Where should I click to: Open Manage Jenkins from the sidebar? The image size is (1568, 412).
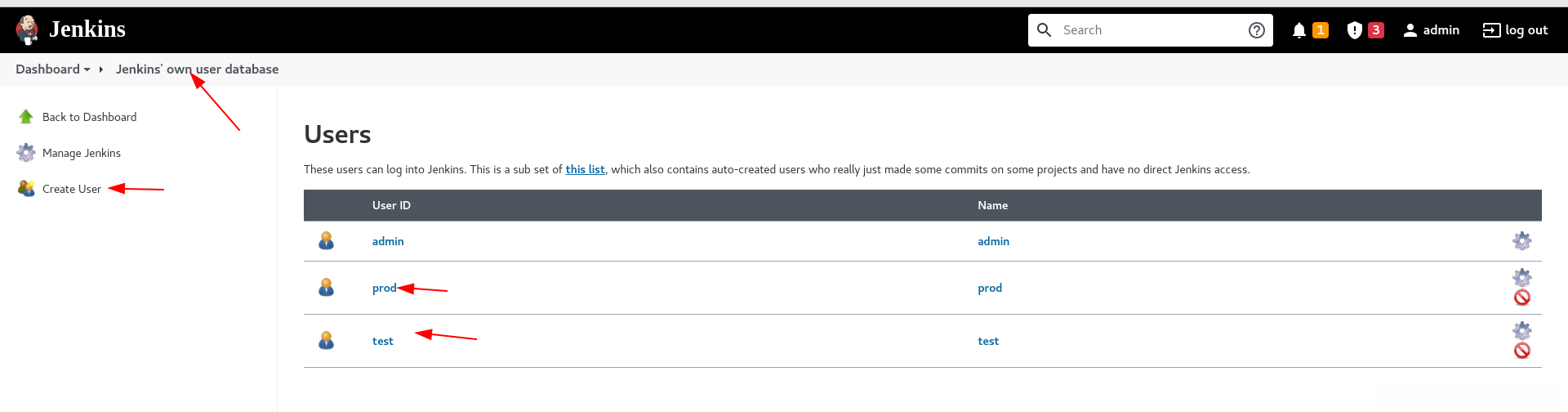(x=81, y=153)
